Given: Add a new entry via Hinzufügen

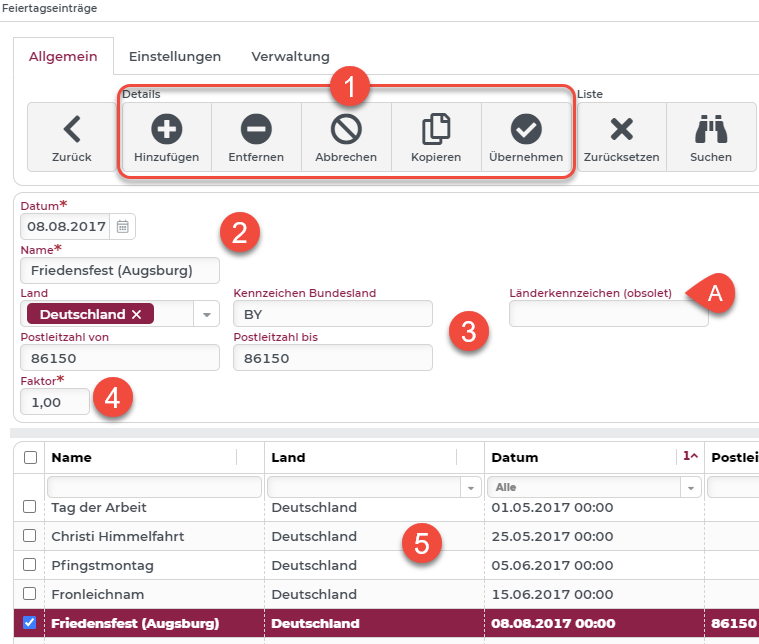Looking at the screenshot, I should click(167, 137).
